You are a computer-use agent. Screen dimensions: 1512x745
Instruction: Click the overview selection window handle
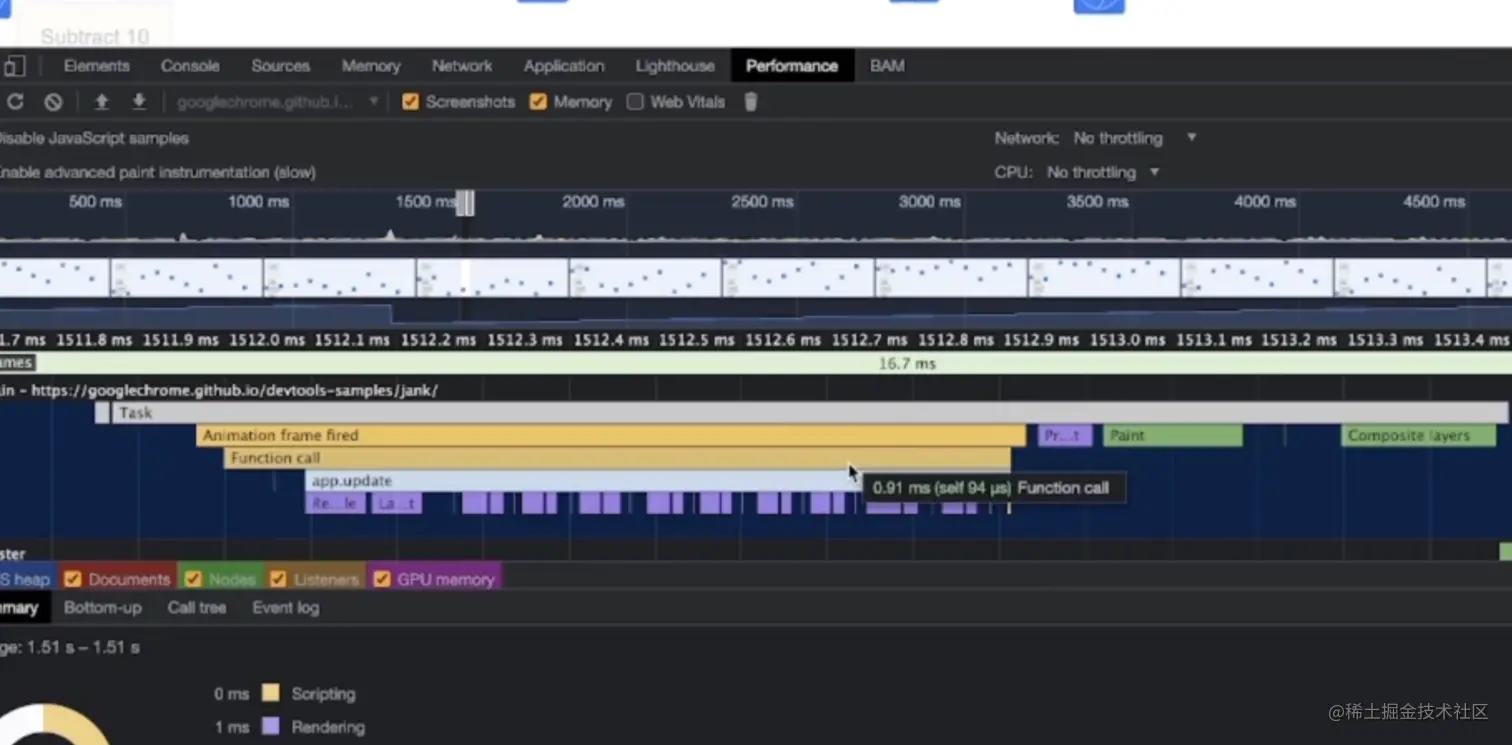coord(465,203)
